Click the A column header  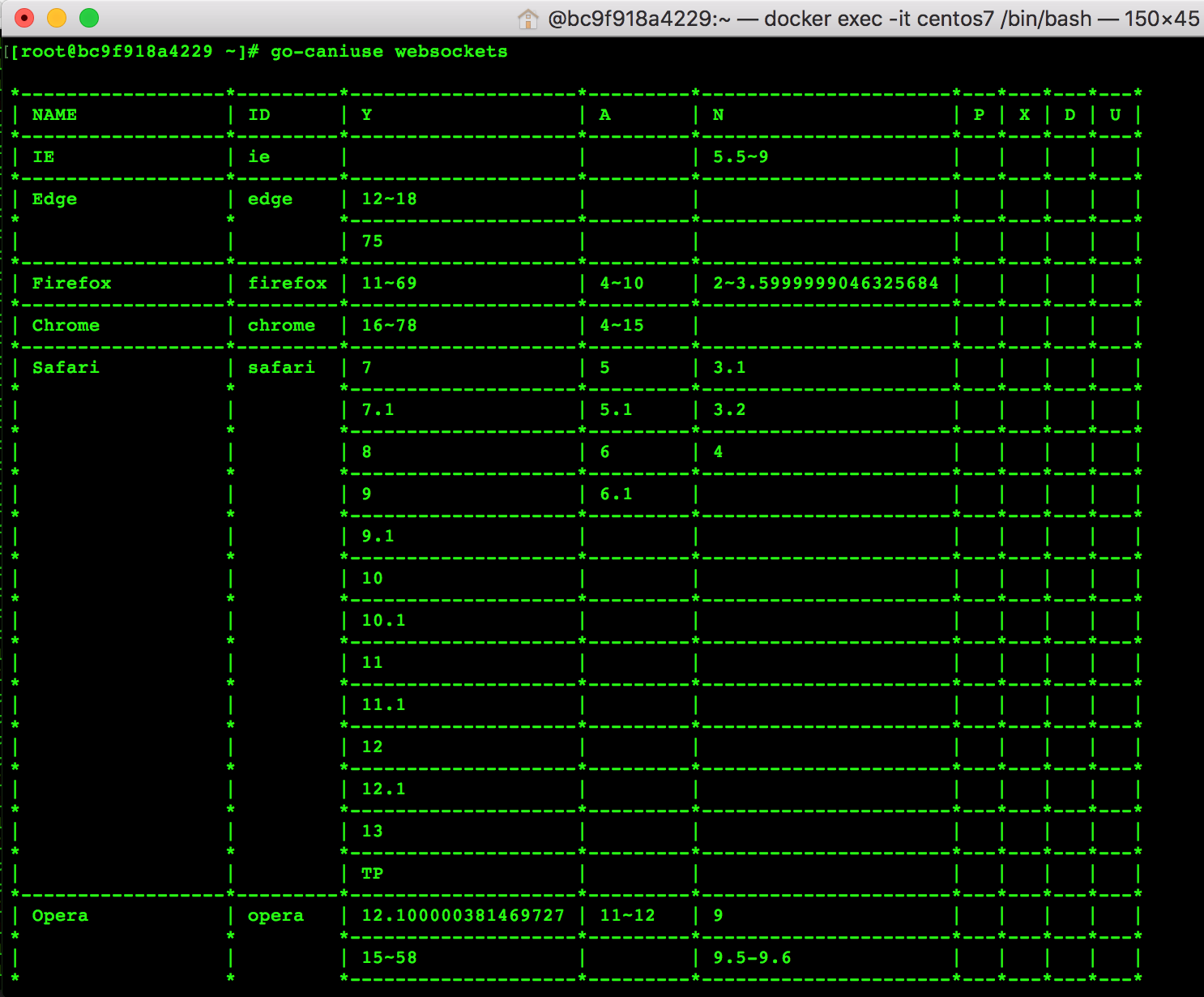point(605,114)
